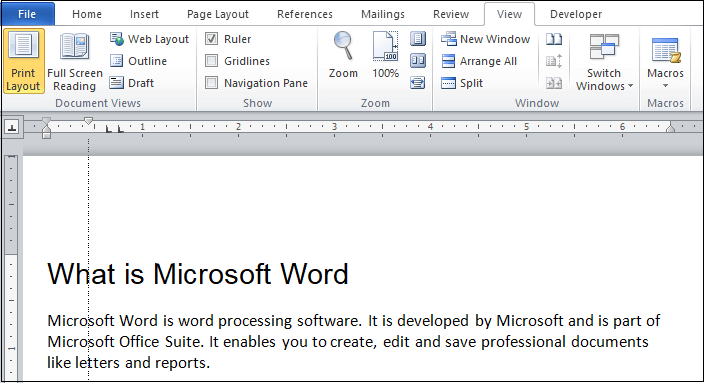Uncheck the Ruler checkbox
Viewport: 704px width, 383px height.
[x=211, y=39]
